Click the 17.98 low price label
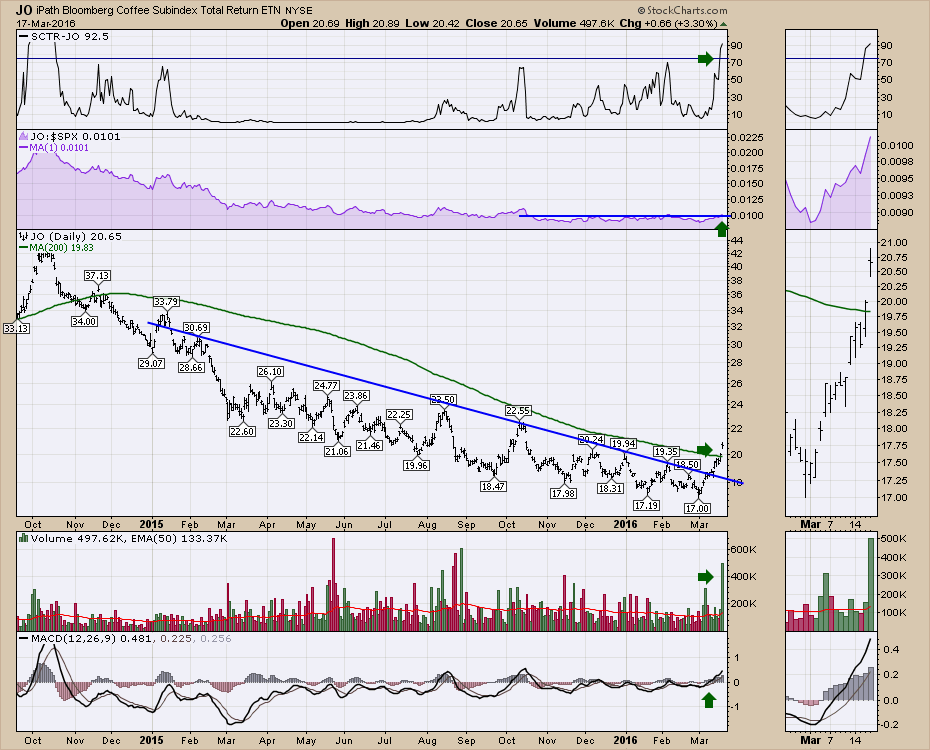 pyautogui.click(x=563, y=493)
